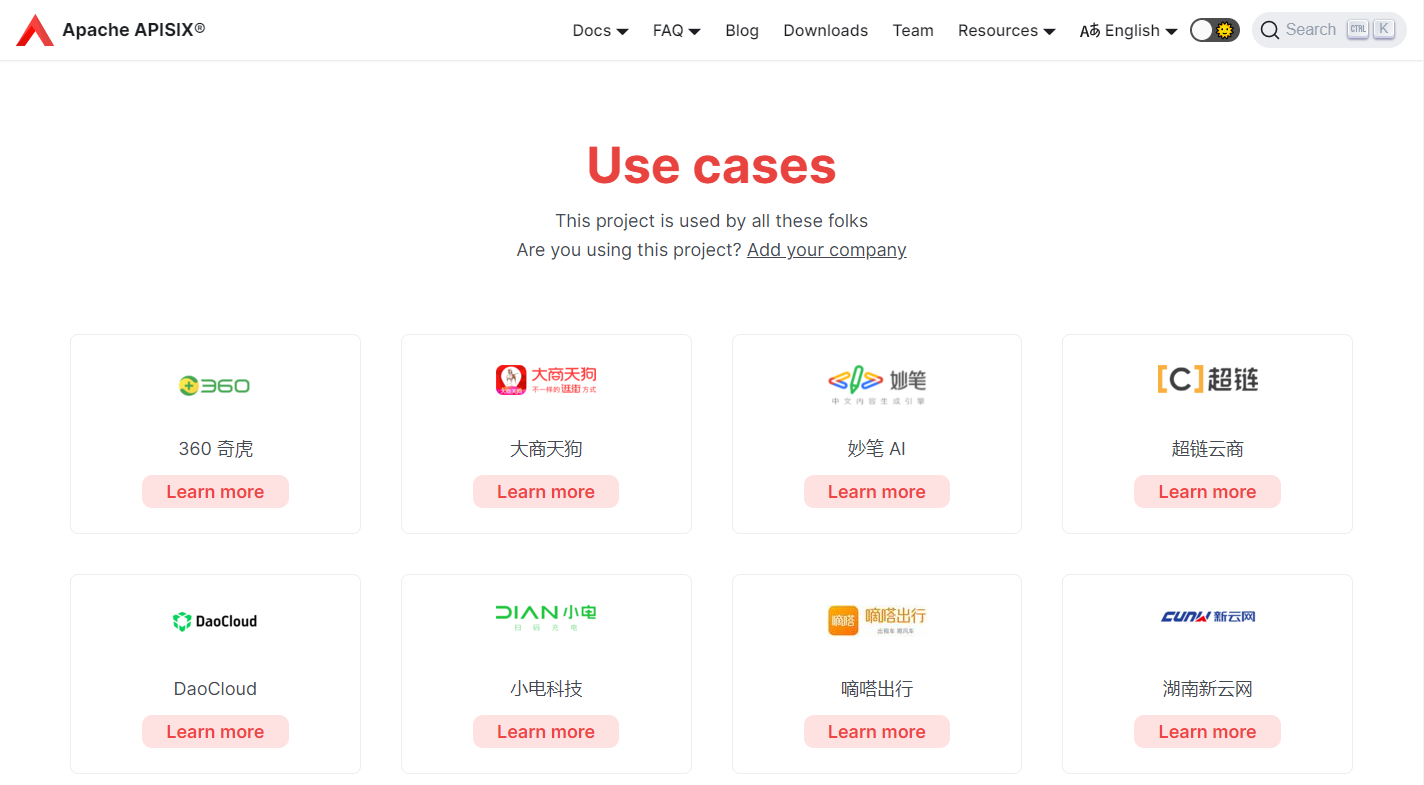
Task: Click the 360 奇虎 company name text
Action: [x=215, y=449]
